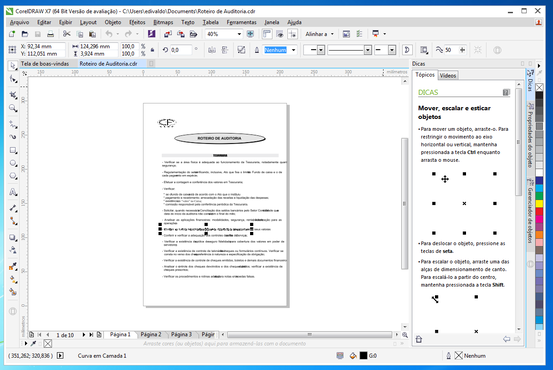
Task: Select the Text tool
Action: 13,192
